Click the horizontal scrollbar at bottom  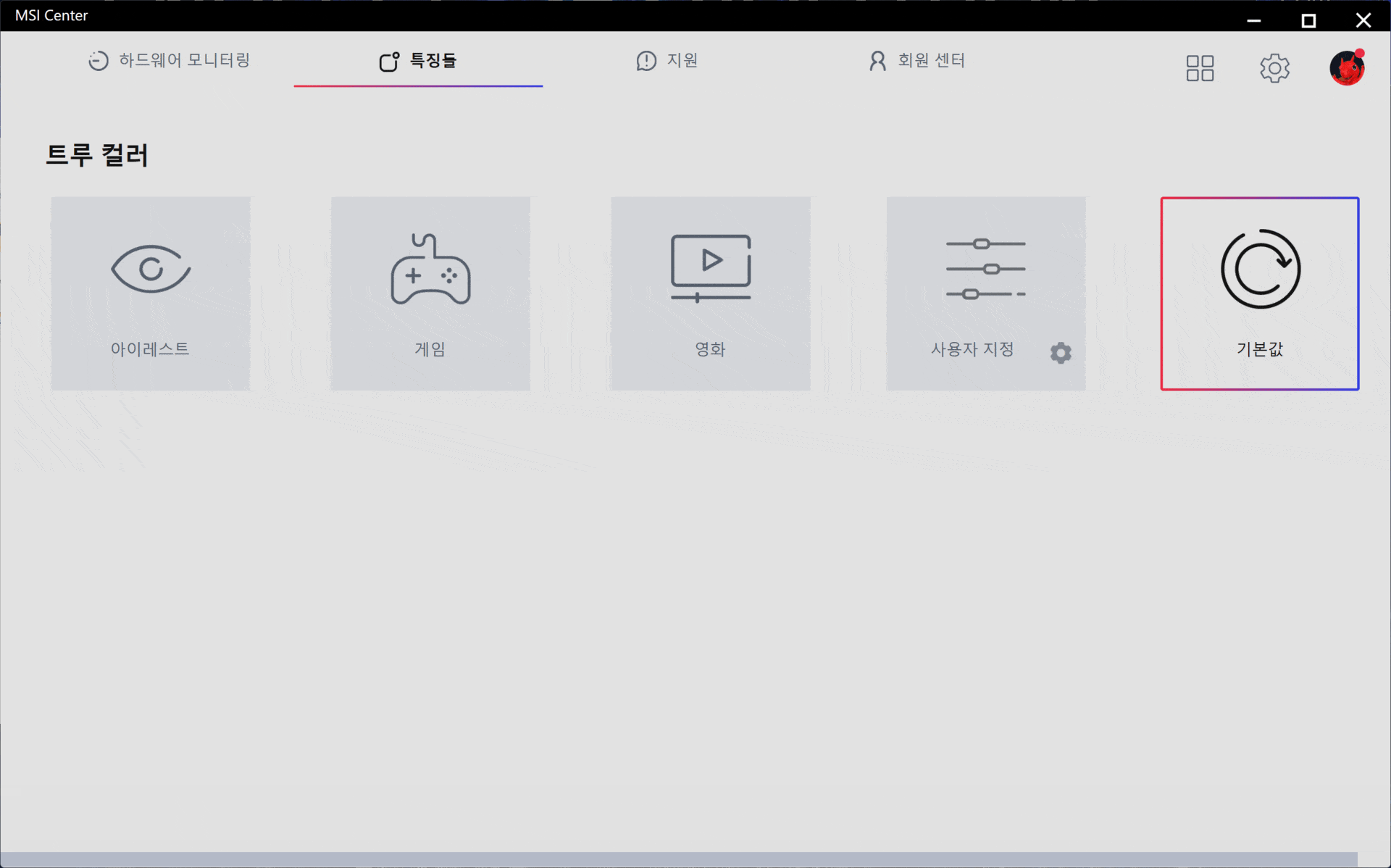tap(678, 859)
